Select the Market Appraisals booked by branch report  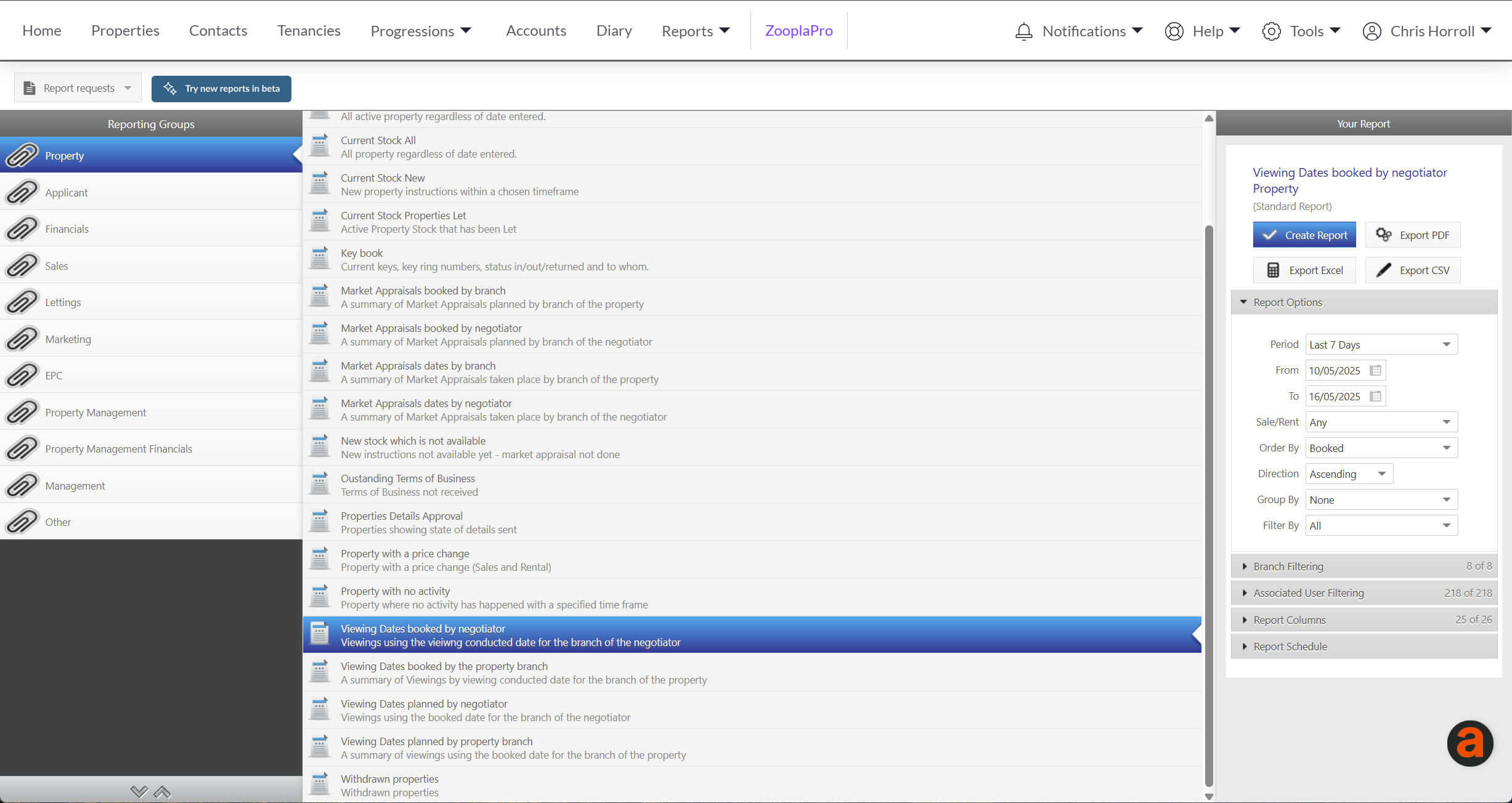coord(752,297)
